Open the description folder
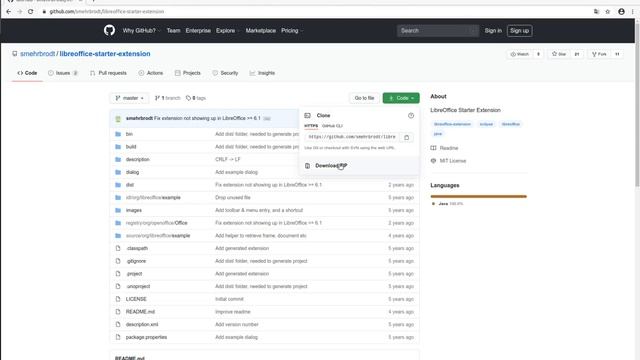This screenshot has width=640, height=360. point(138,160)
